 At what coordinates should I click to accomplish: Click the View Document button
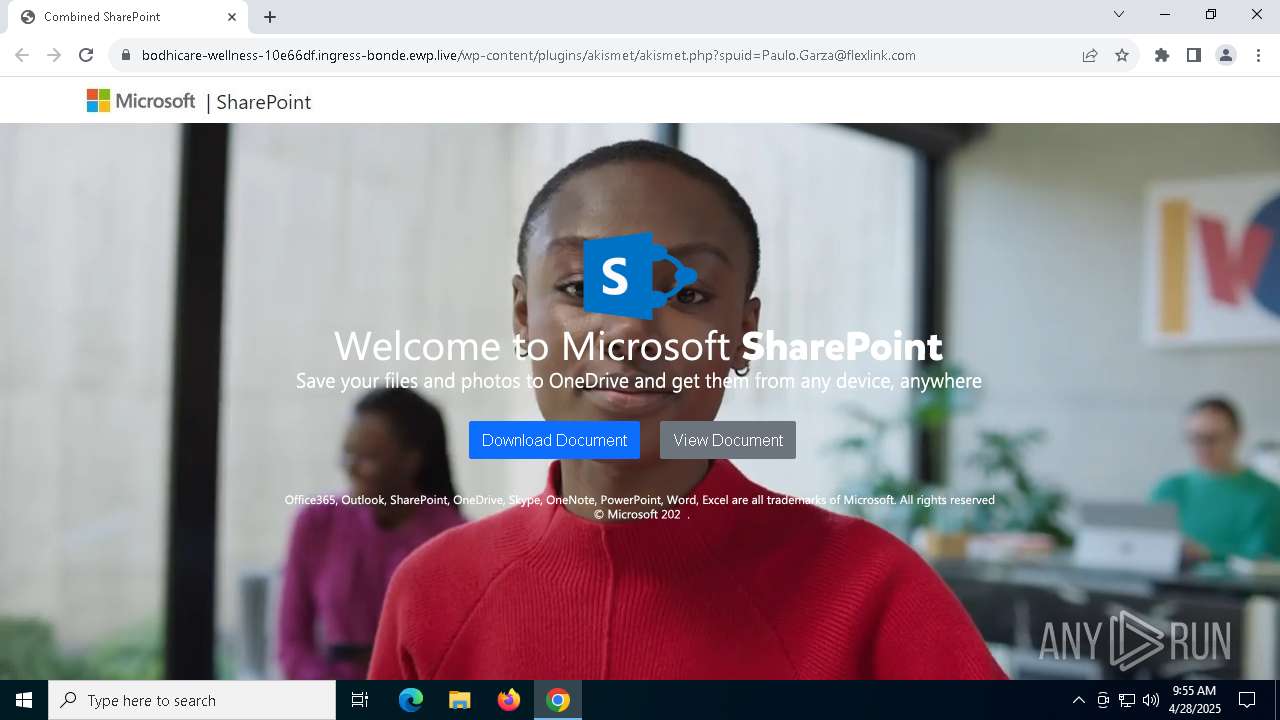tap(728, 440)
